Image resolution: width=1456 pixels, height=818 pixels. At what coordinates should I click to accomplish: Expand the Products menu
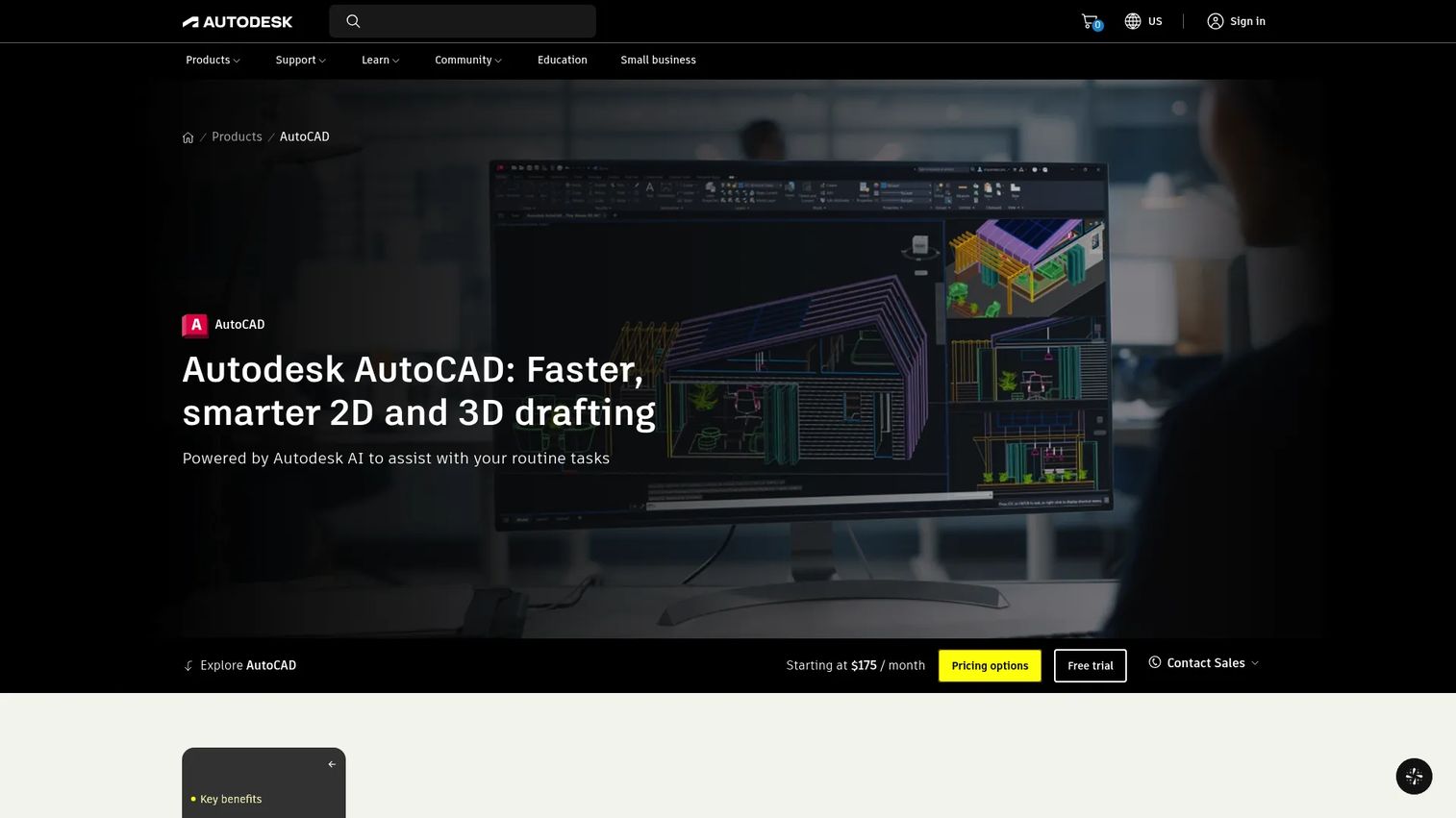(x=213, y=60)
